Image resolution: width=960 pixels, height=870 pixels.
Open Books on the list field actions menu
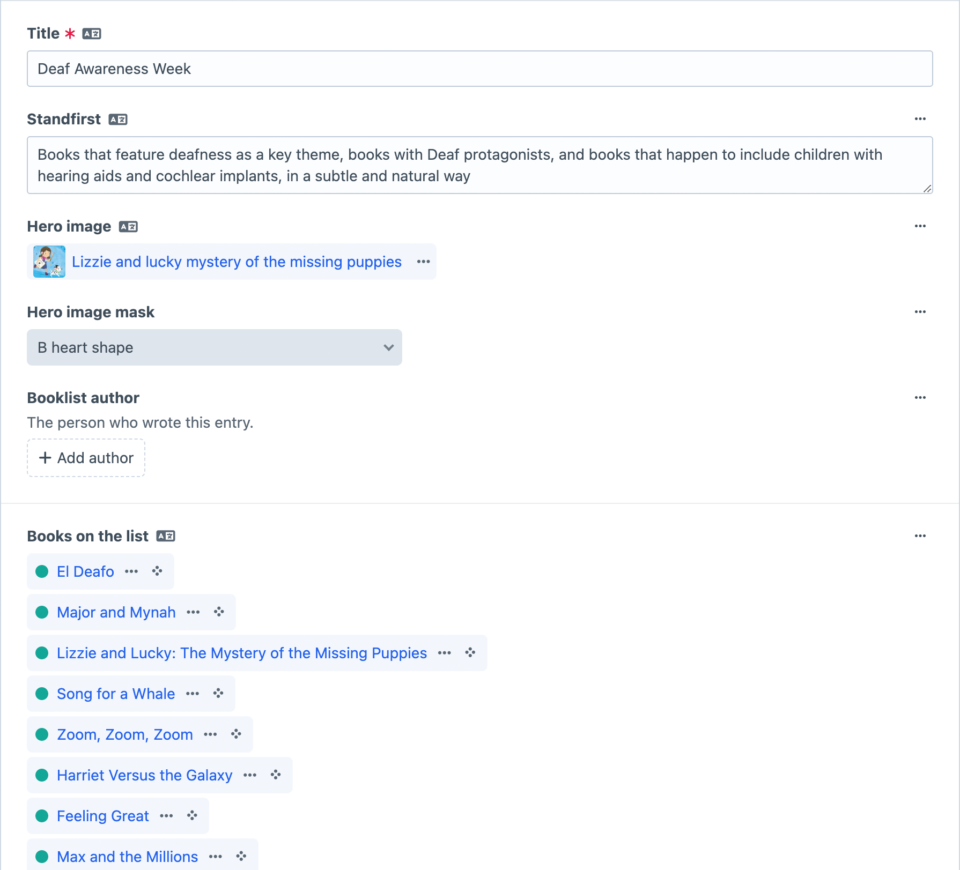click(x=920, y=536)
